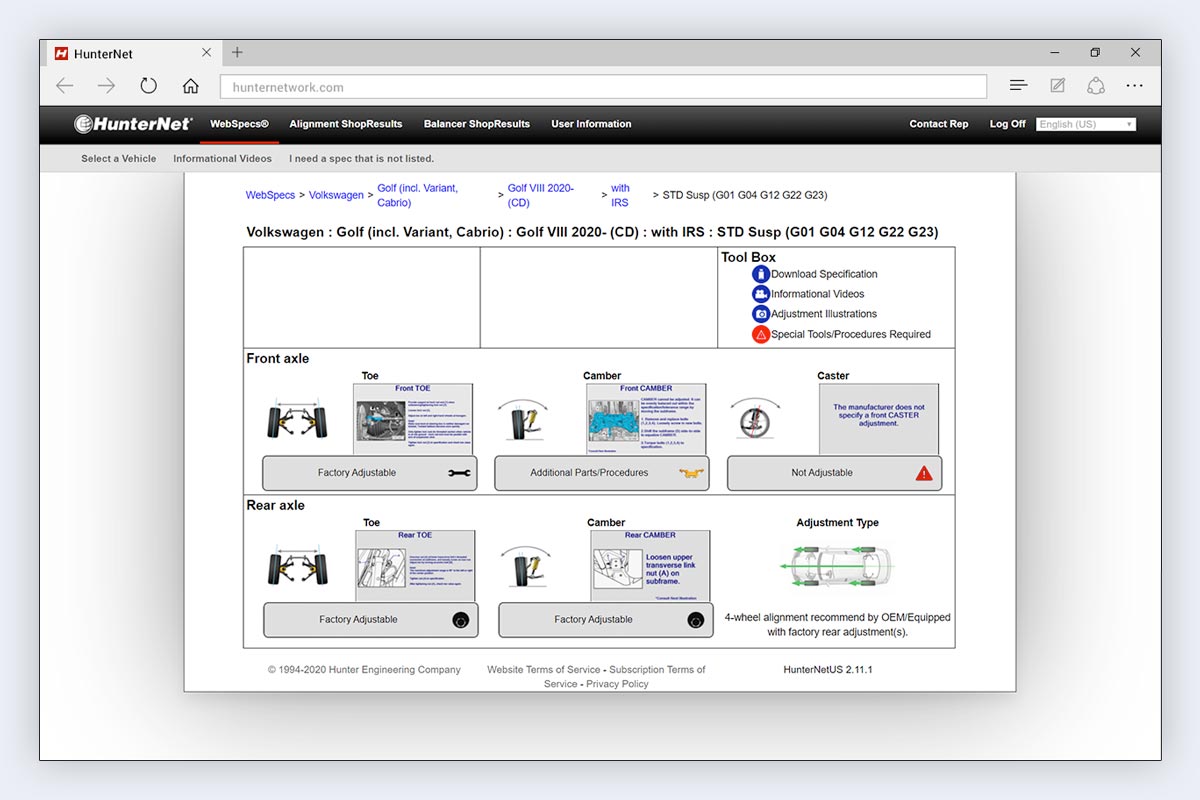The height and width of the screenshot is (800, 1200).
Task: Click the Not Adjustable caster button
Action: point(834,473)
